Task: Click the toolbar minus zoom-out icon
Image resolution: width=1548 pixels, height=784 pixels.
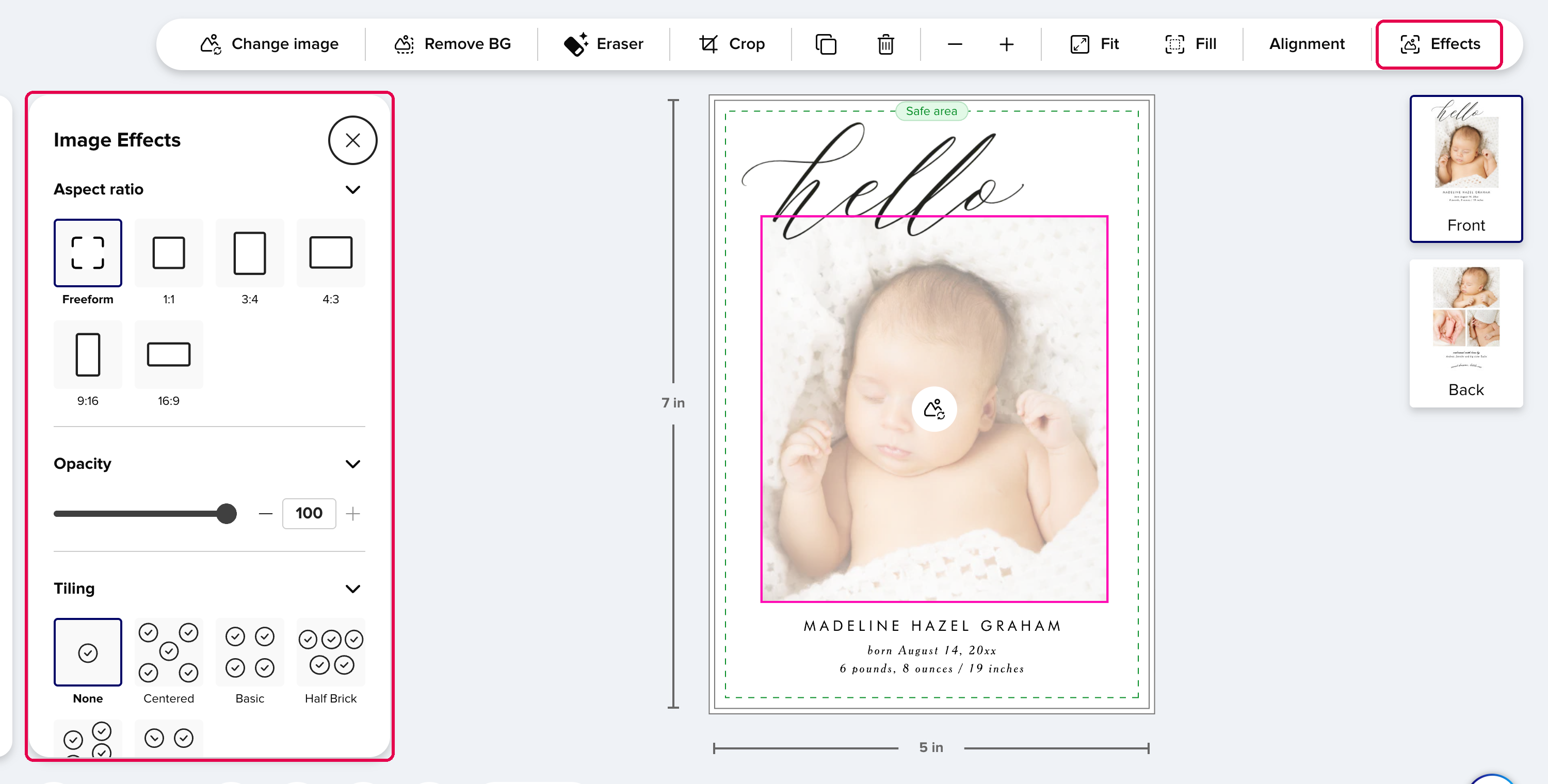Action: [955, 44]
